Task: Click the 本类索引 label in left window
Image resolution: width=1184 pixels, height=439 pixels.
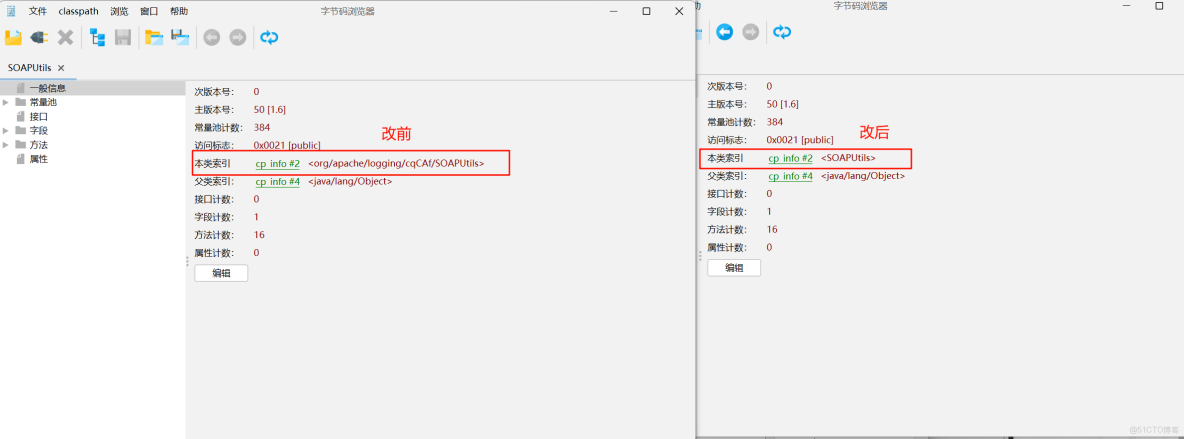Action: click(x=213, y=163)
